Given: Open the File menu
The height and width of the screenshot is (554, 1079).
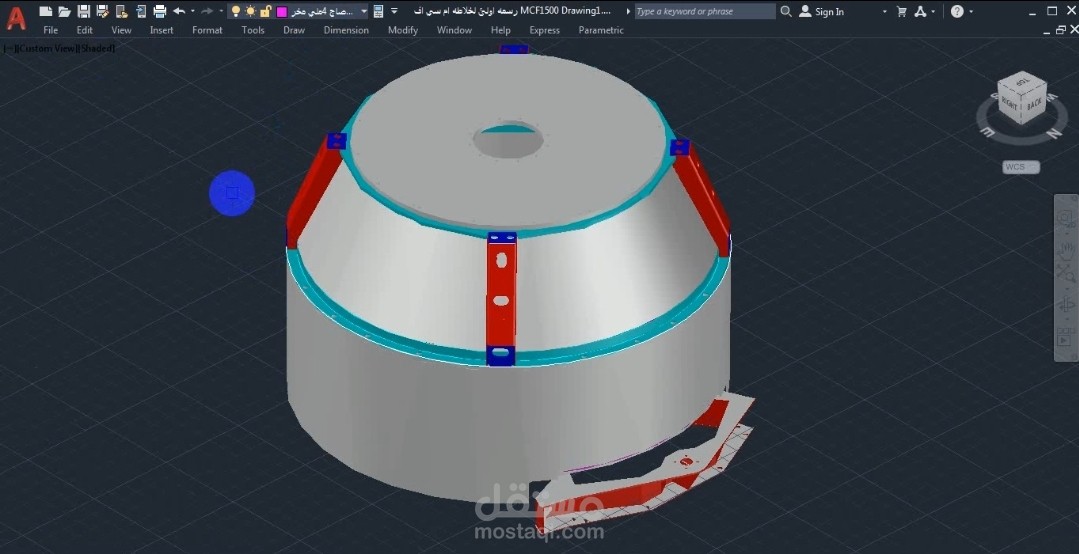Looking at the screenshot, I should [x=50, y=30].
